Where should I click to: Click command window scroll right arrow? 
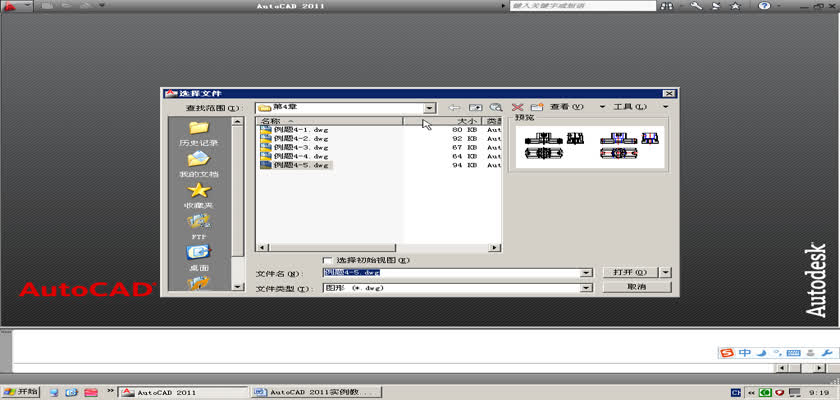point(819,368)
